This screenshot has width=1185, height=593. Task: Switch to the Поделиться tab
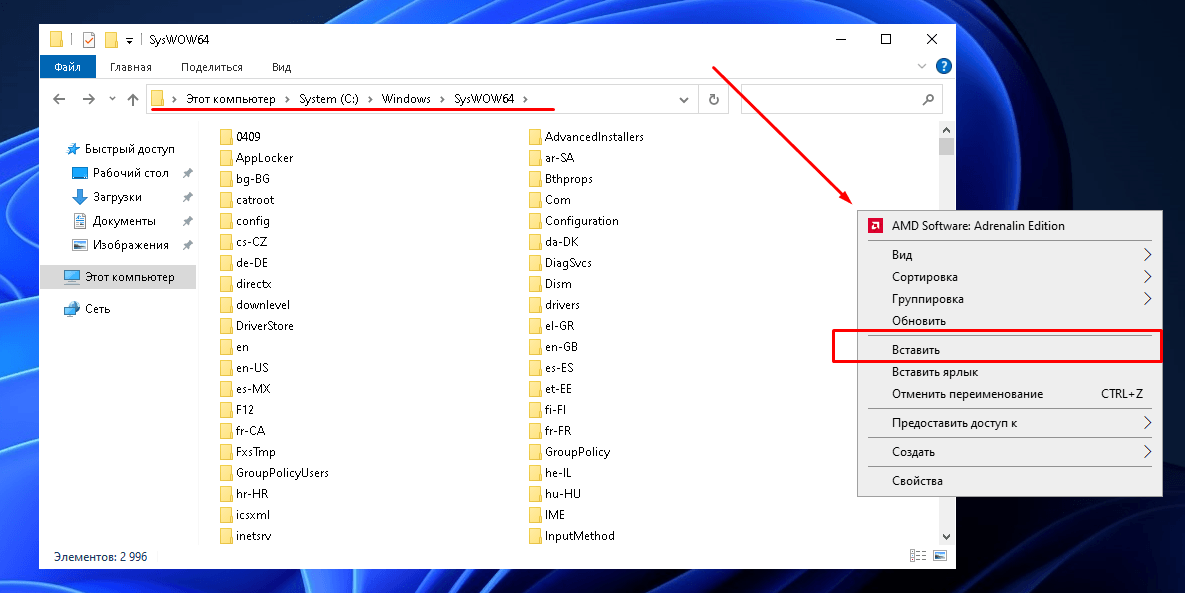[x=212, y=67]
